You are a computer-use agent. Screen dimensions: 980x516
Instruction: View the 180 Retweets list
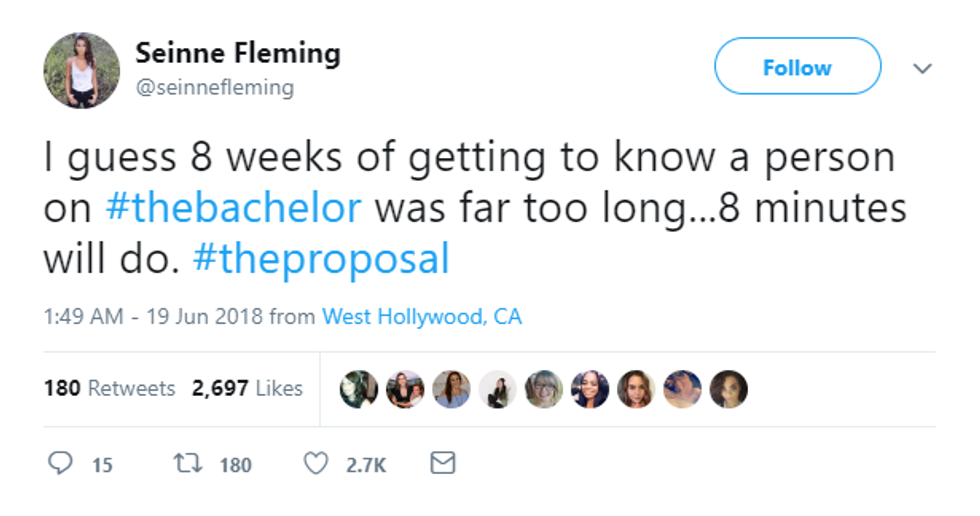pos(109,388)
